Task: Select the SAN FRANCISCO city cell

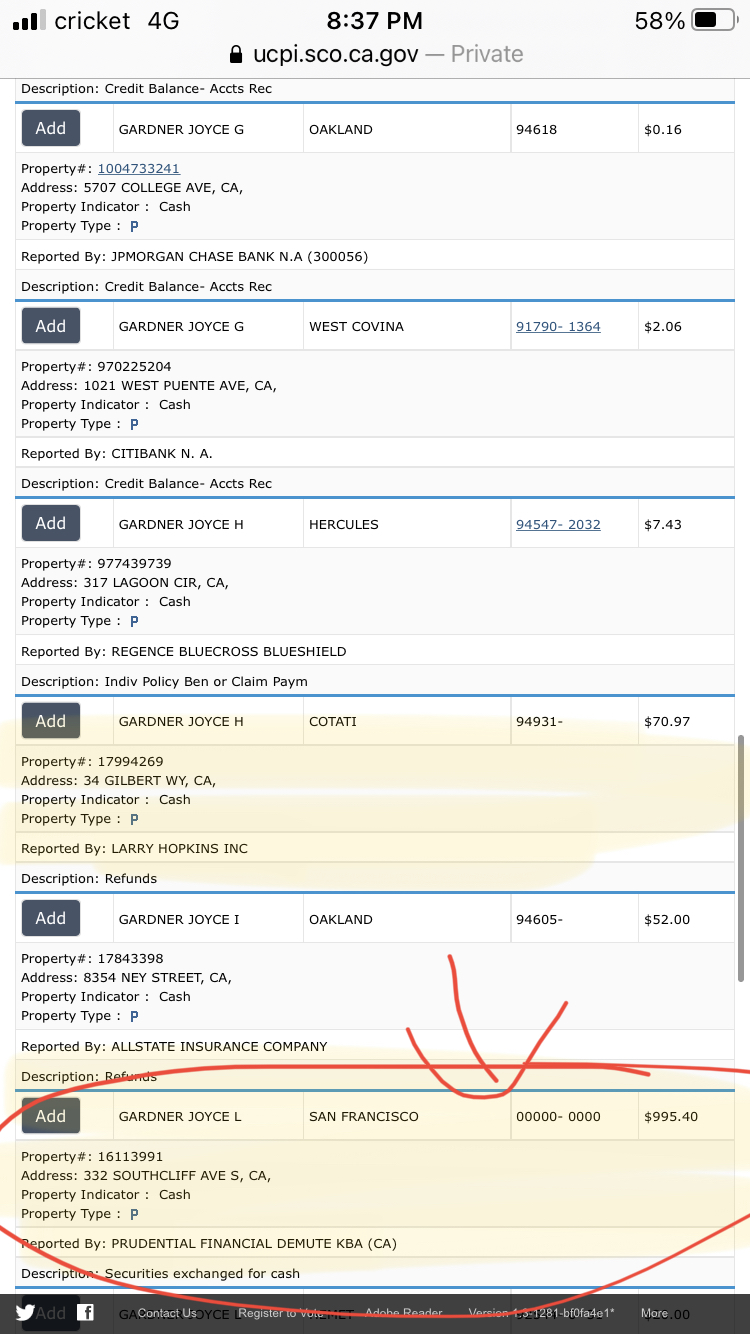Action: 406,1116
